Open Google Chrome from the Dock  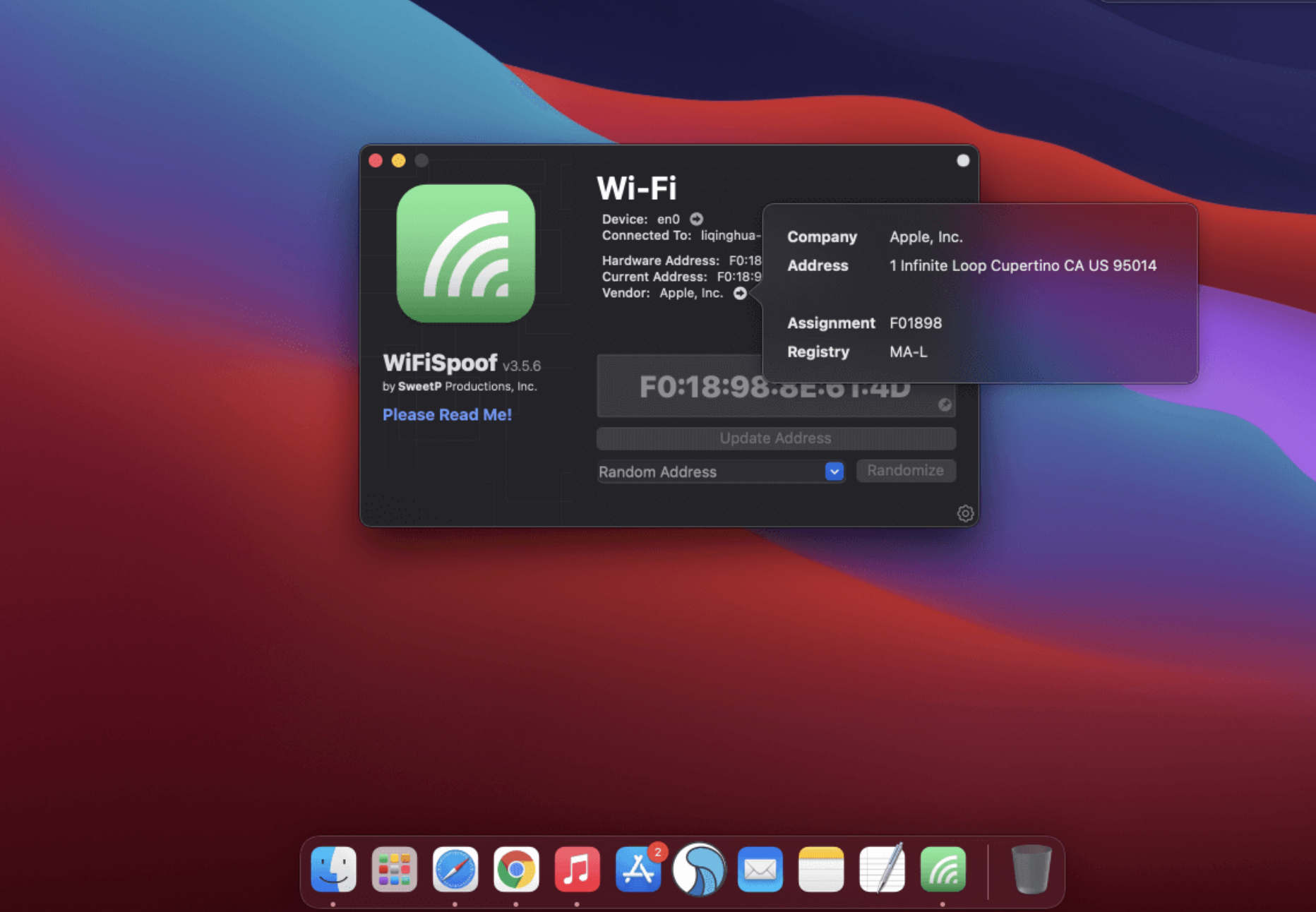tap(516, 870)
